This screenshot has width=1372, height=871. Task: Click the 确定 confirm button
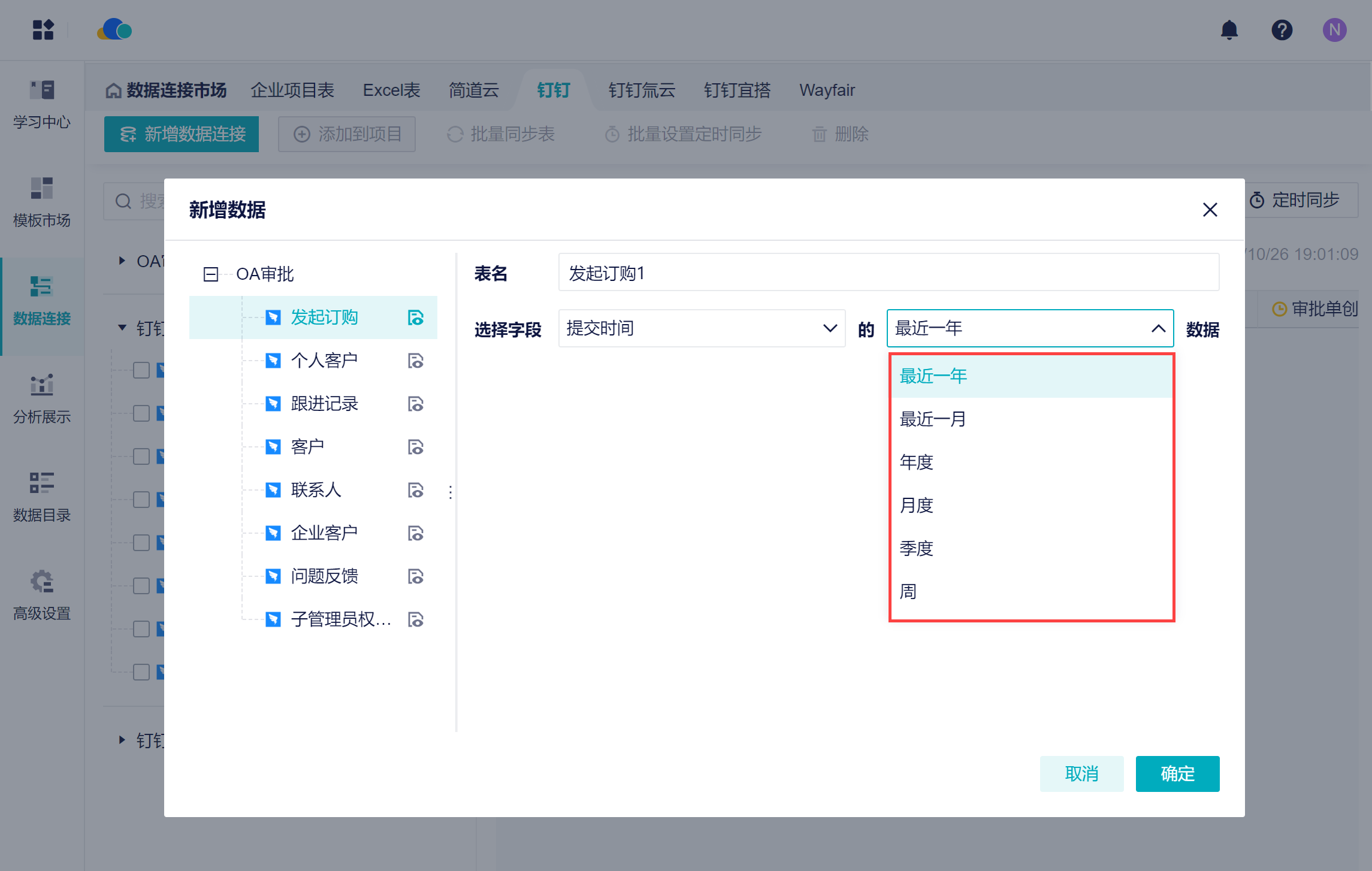click(1177, 773)
